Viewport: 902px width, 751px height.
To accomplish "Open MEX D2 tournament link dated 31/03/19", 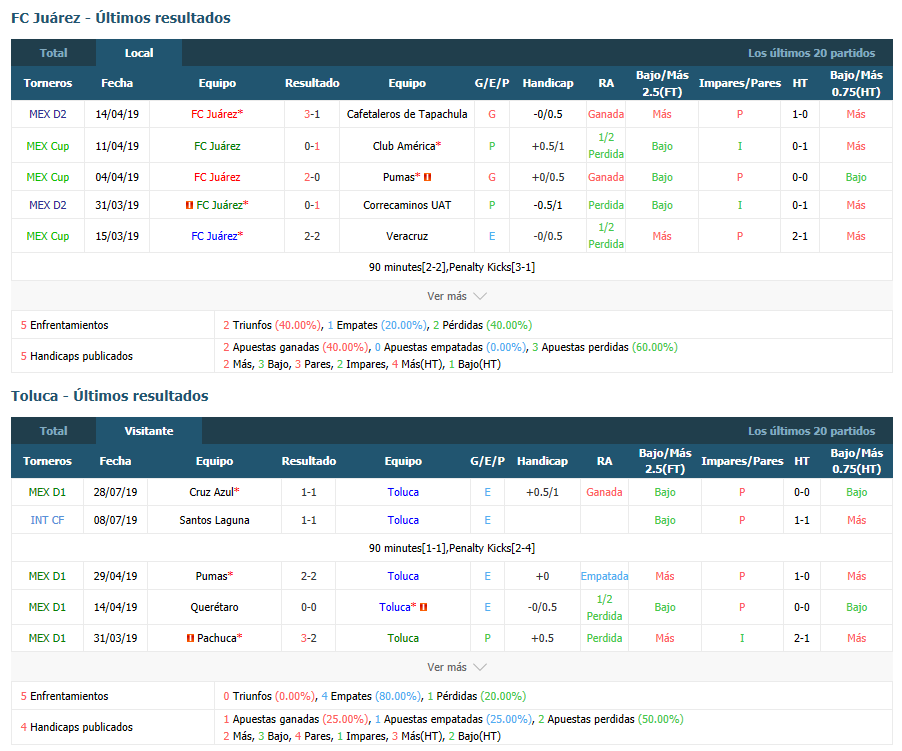I will click(48, 205).
